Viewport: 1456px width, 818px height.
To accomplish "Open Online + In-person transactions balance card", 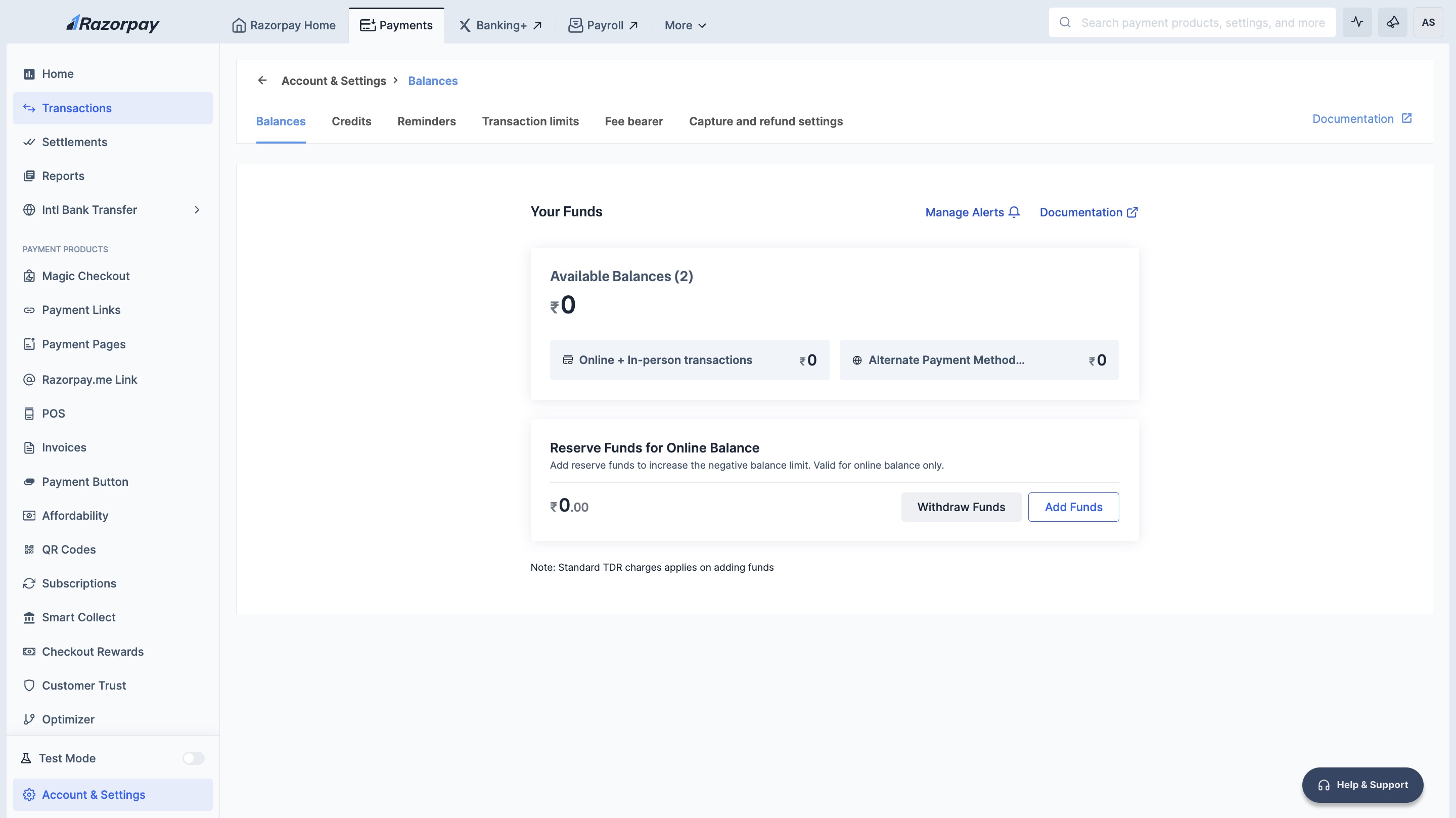I will pos(690,360).
